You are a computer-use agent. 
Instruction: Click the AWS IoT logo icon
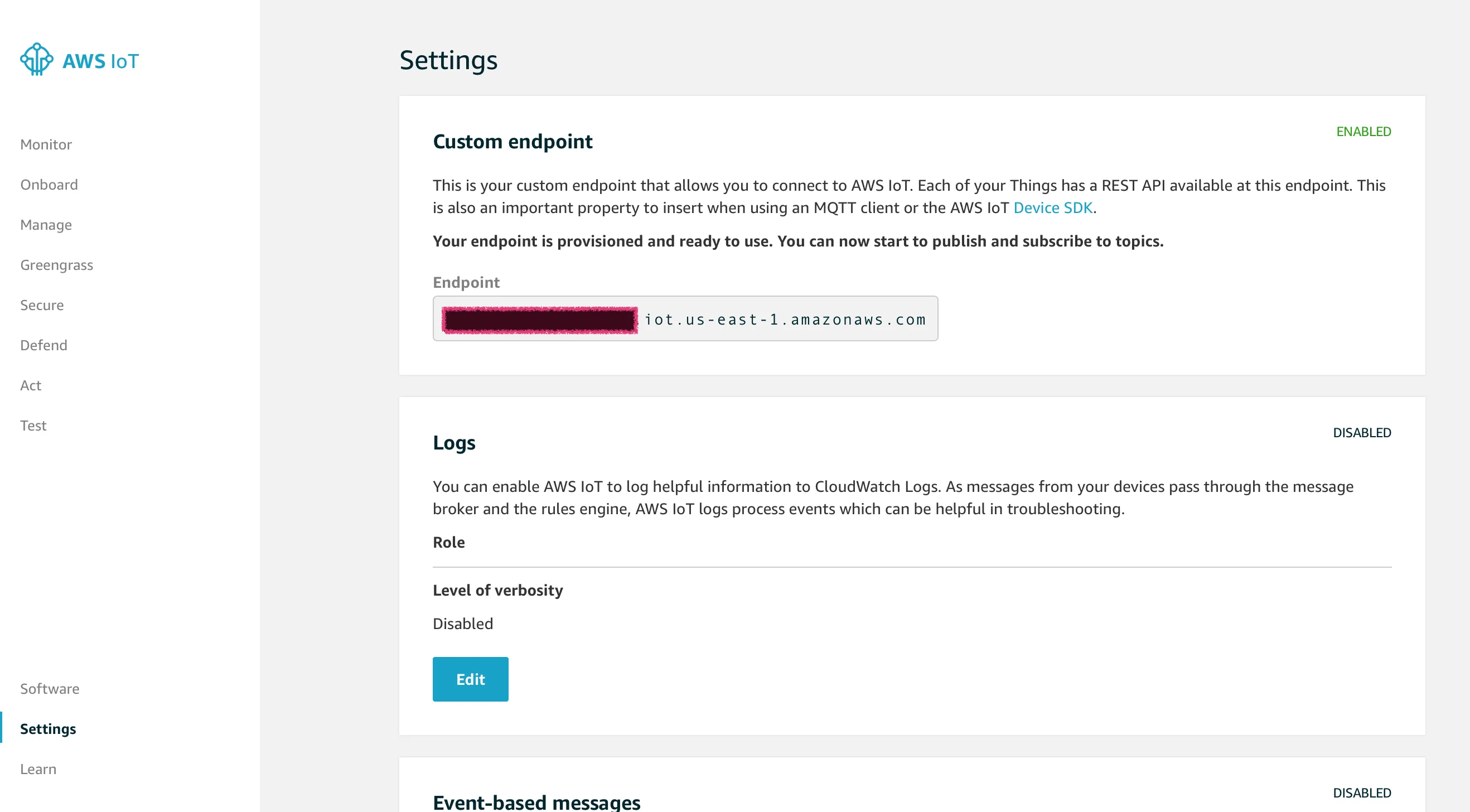tap(36, 59)
